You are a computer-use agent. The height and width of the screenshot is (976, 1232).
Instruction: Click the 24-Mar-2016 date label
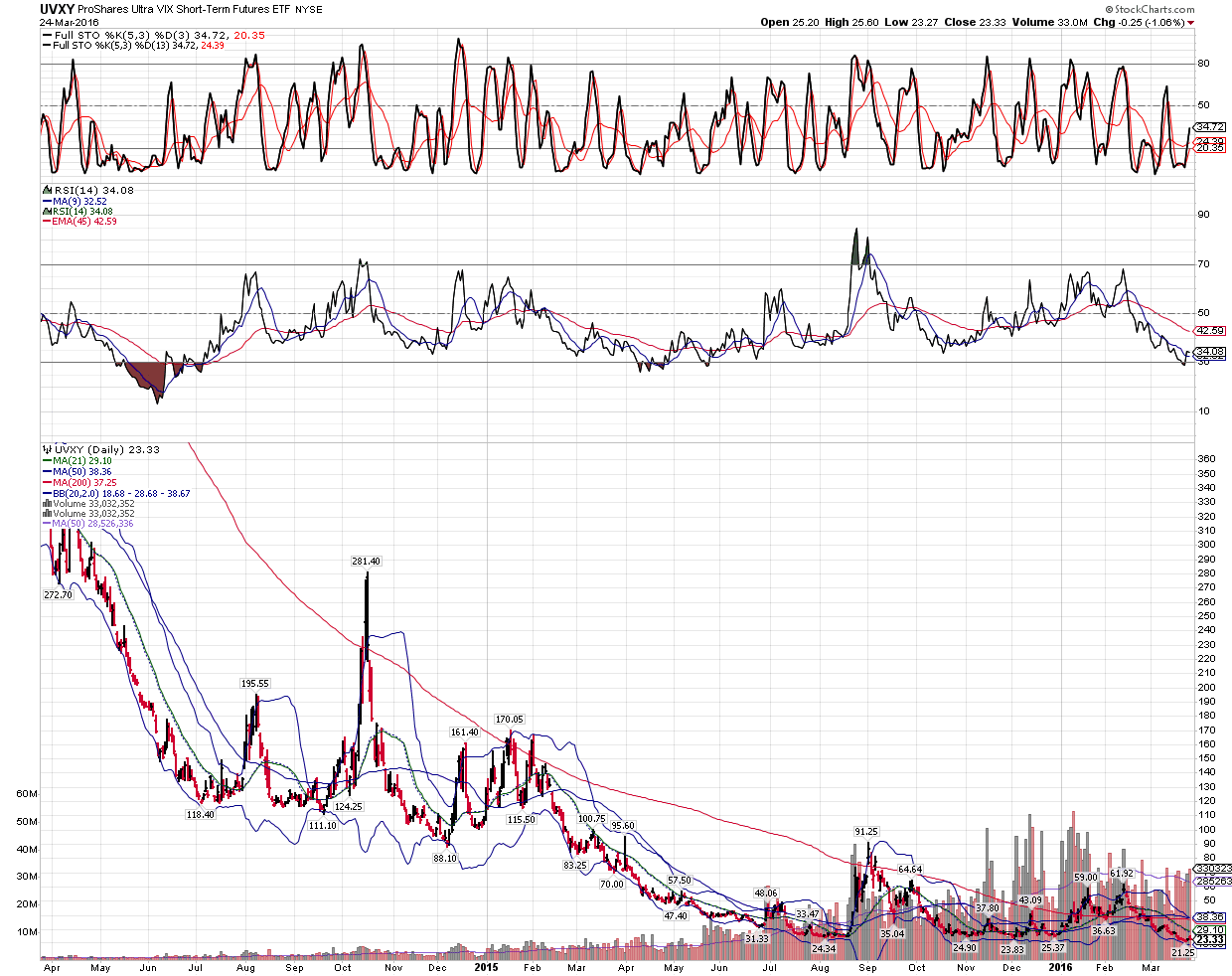click(x=69, y=22)
